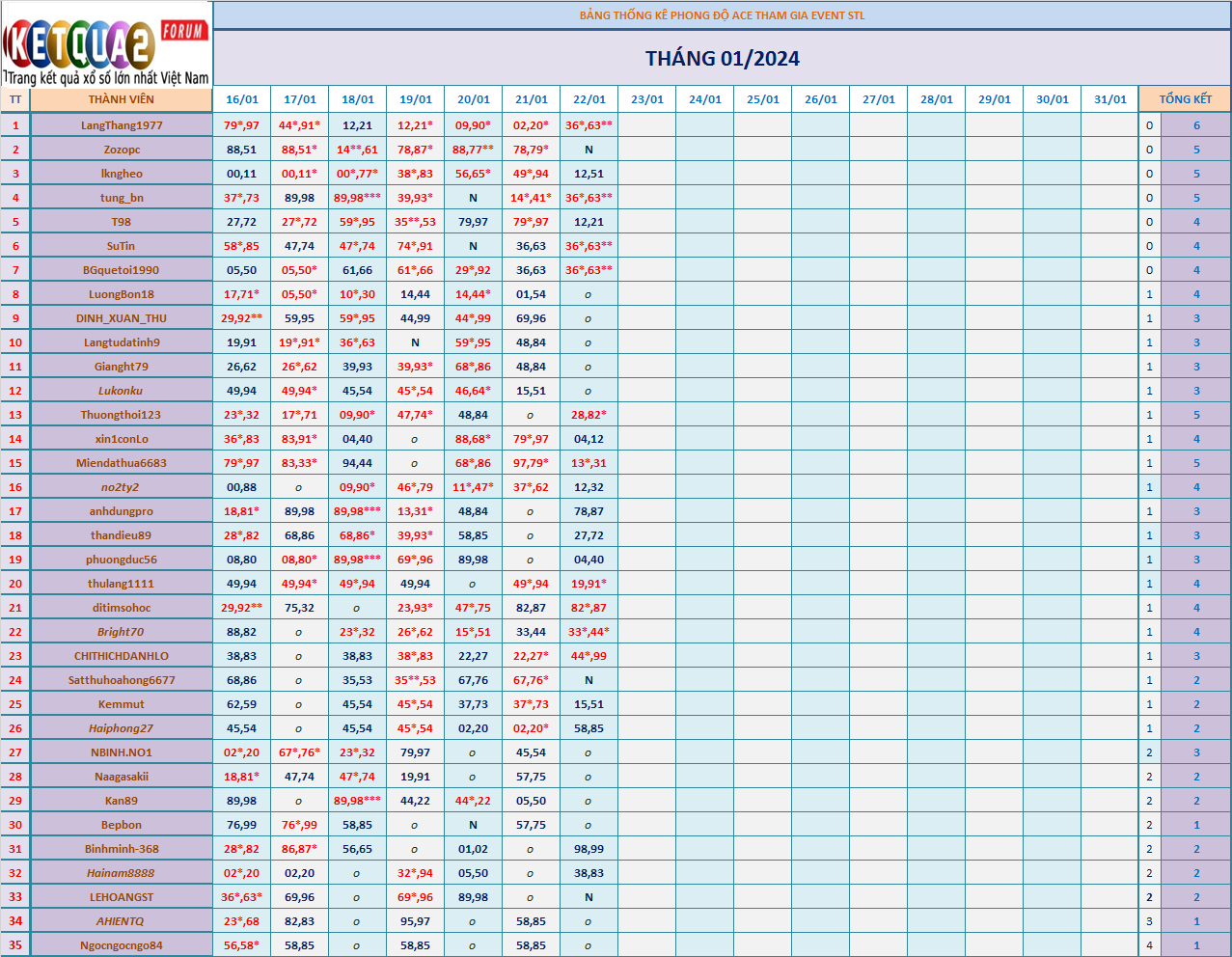
Task: Click the member cell 'NBINH.NO1'
Action: pyautogui.click(x=122, y=752)
